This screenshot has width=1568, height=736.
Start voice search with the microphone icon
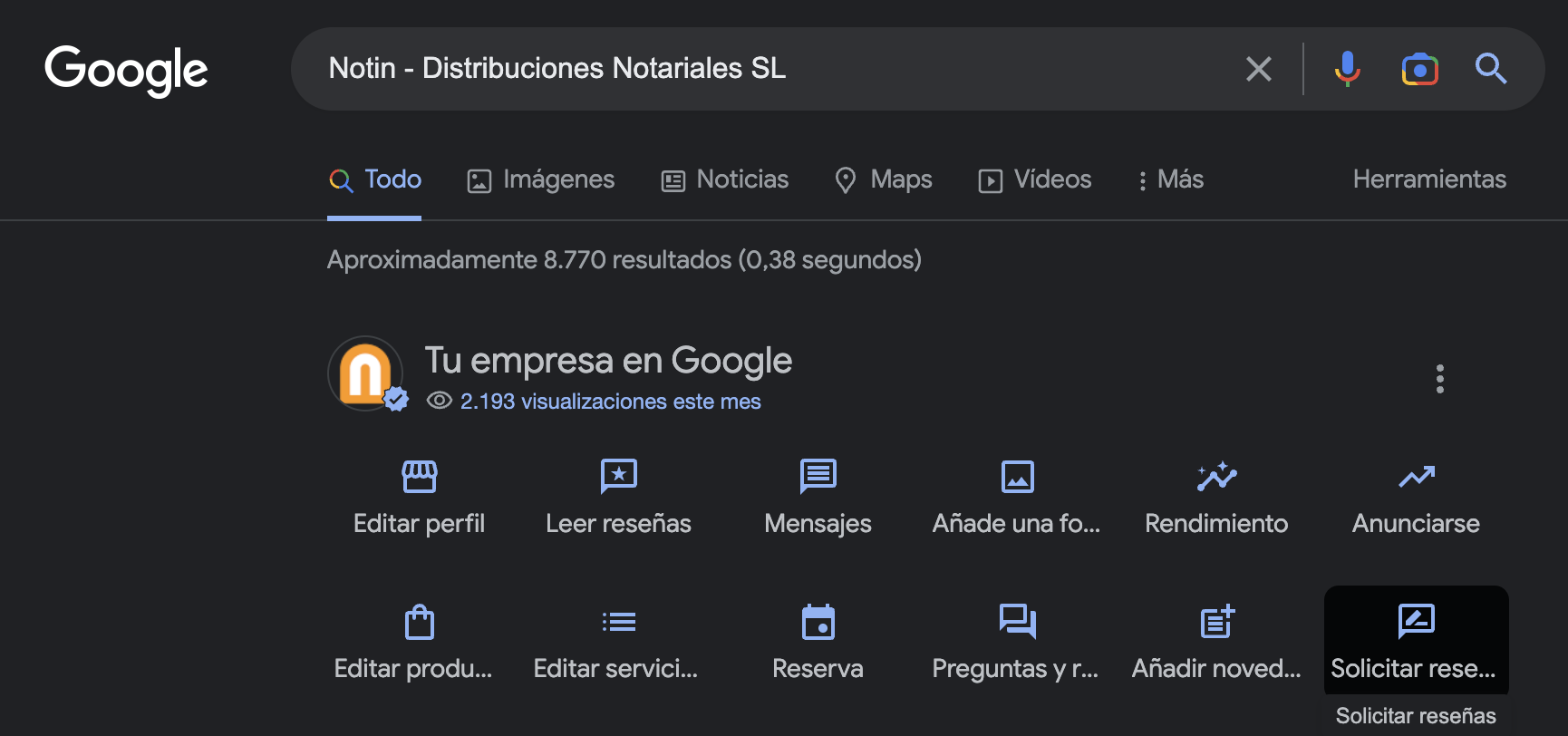point(1347,69)
